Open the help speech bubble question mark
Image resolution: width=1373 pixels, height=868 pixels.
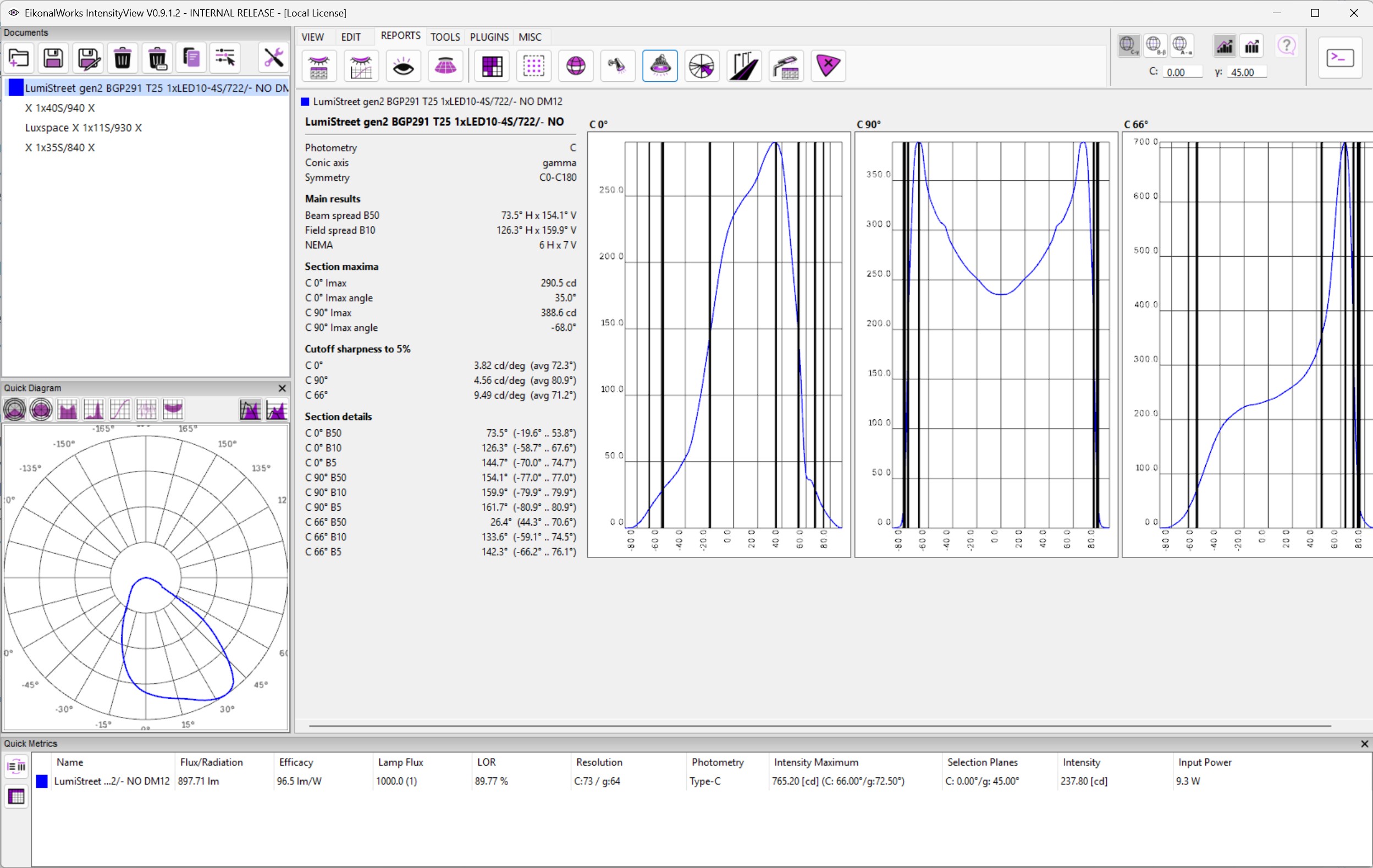pos(1286,46)
